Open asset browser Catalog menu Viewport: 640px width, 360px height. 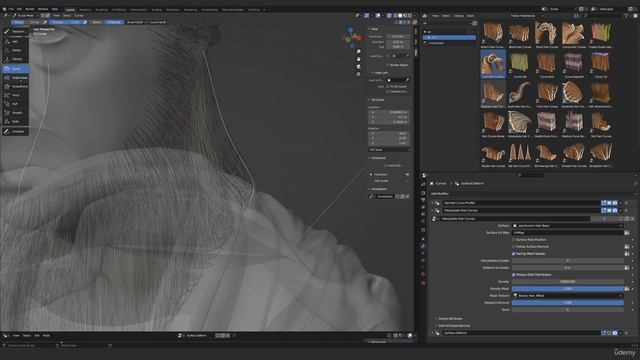458,16
